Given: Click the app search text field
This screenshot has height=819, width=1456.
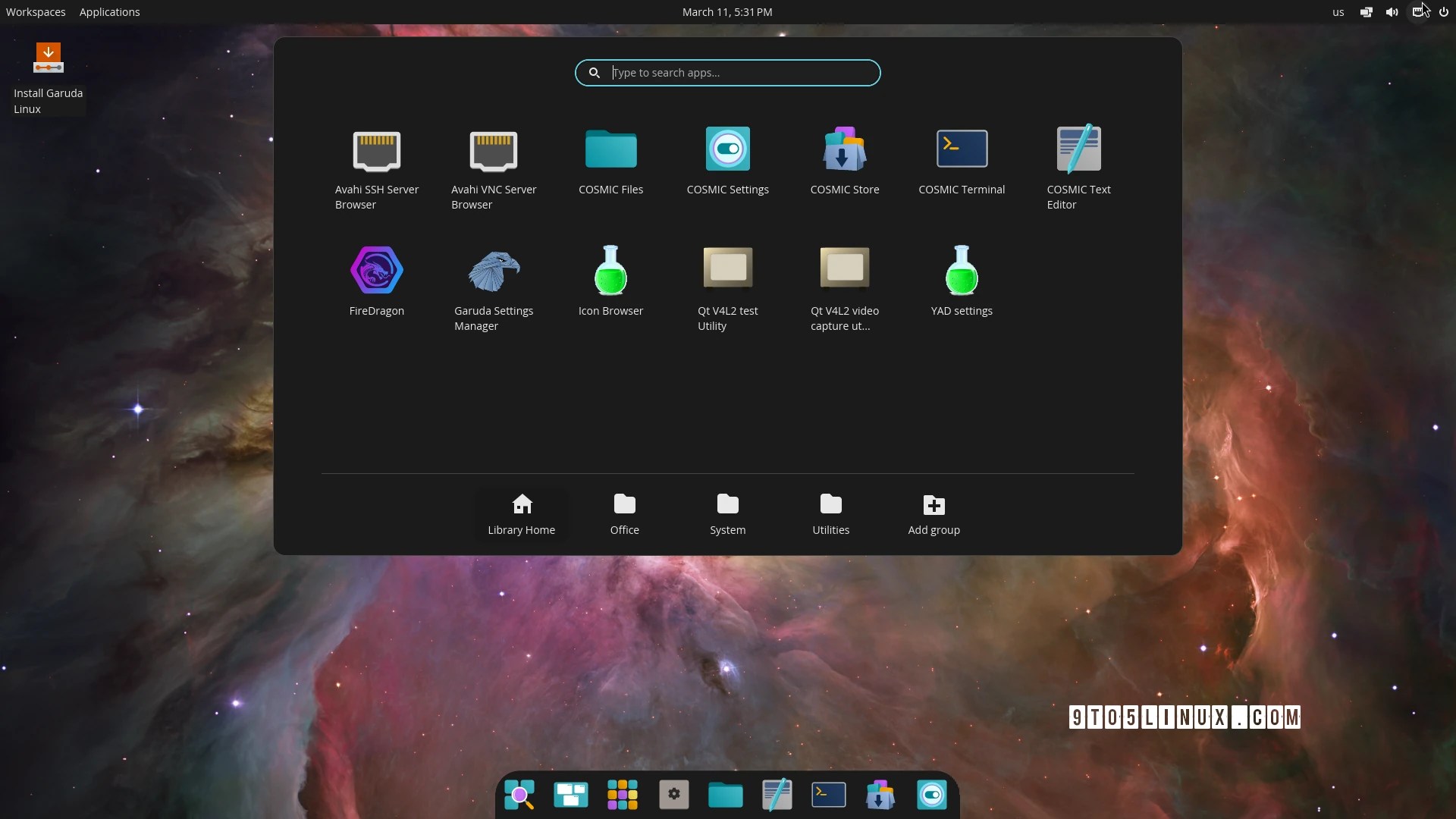Looking at the screenshot, I should click(x=739, y=73).
